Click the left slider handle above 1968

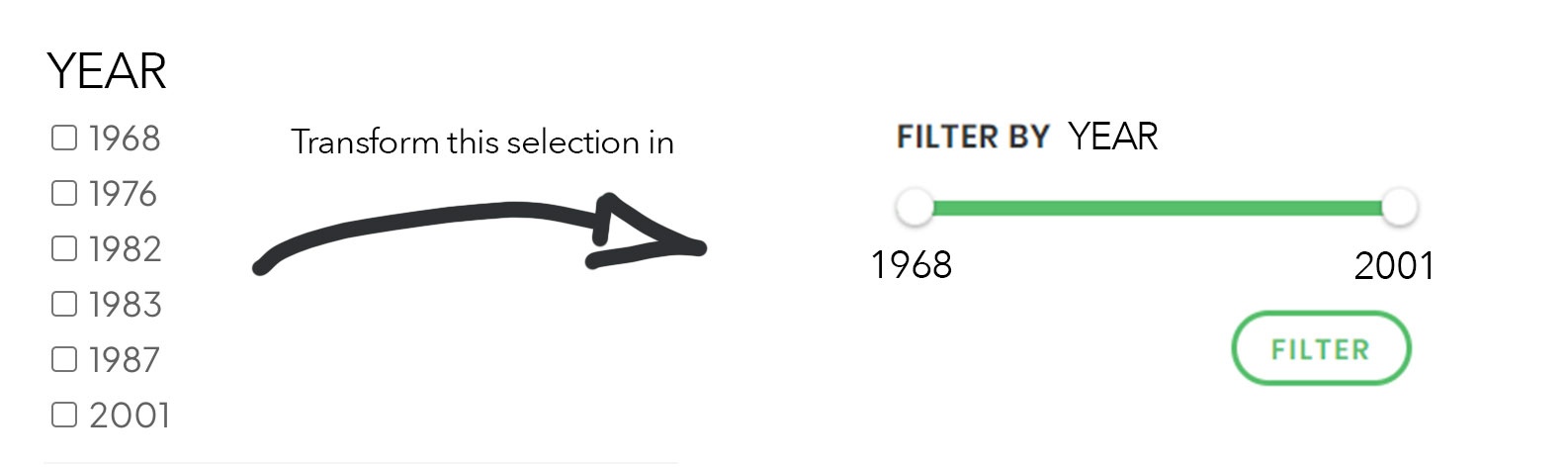(915, 208)
